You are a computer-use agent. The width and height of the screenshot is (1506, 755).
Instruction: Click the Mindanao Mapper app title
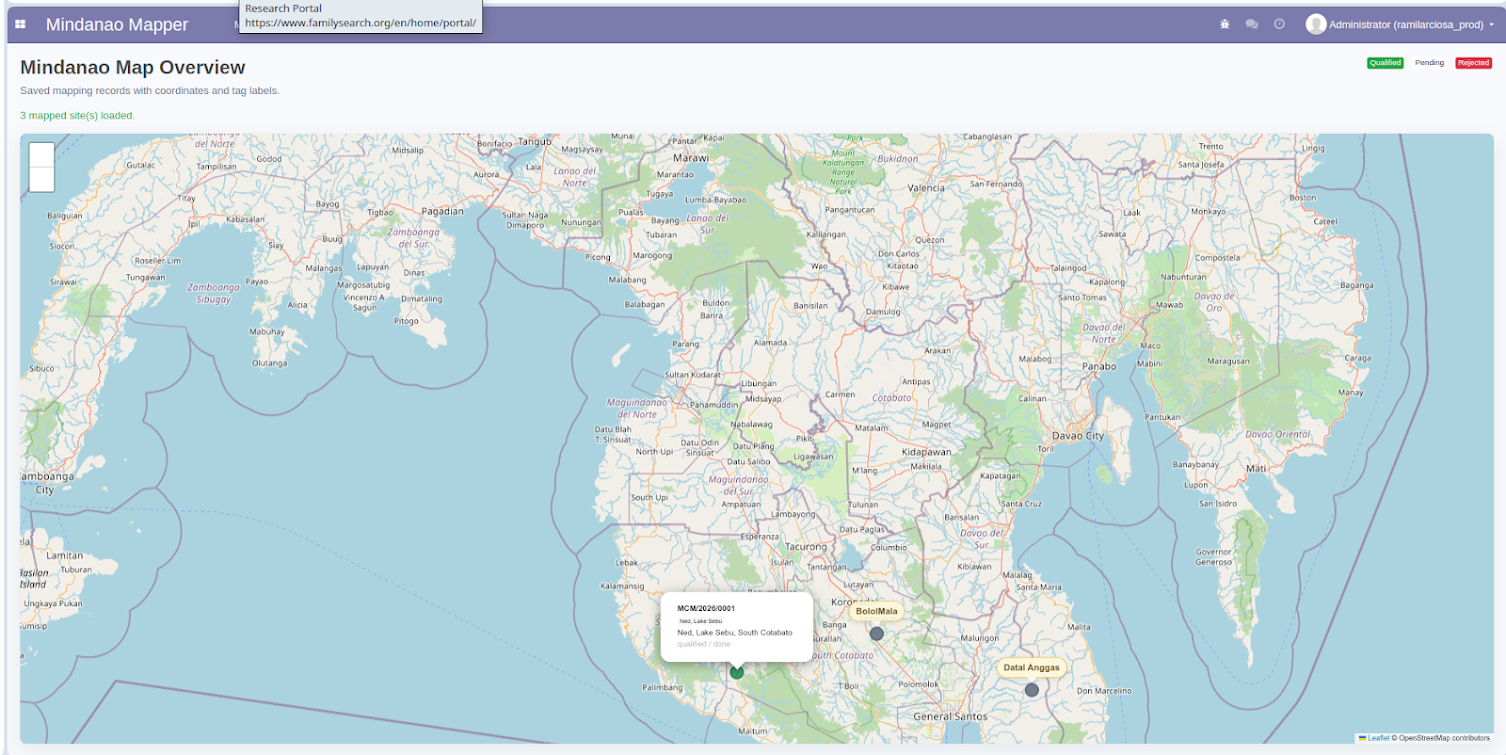tap(117, 24)
